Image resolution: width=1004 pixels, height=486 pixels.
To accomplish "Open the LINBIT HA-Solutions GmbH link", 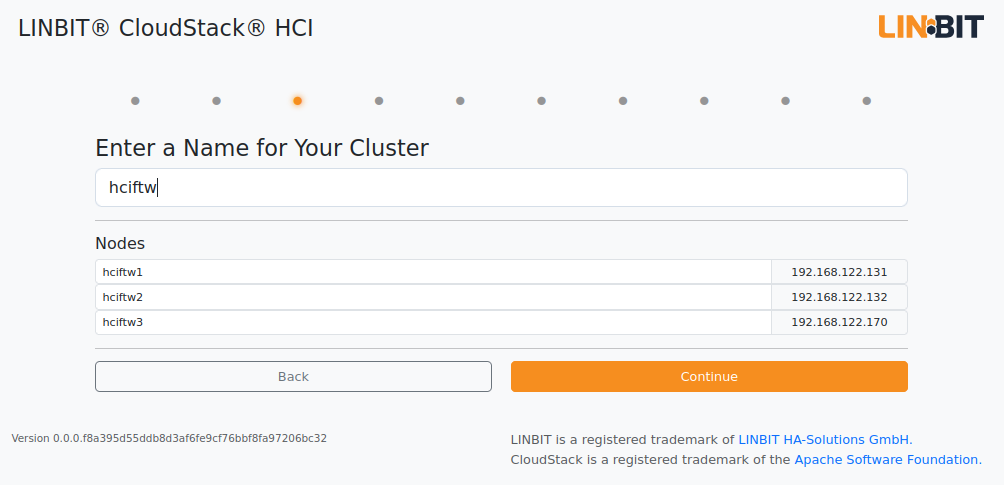I will [825, 440].
